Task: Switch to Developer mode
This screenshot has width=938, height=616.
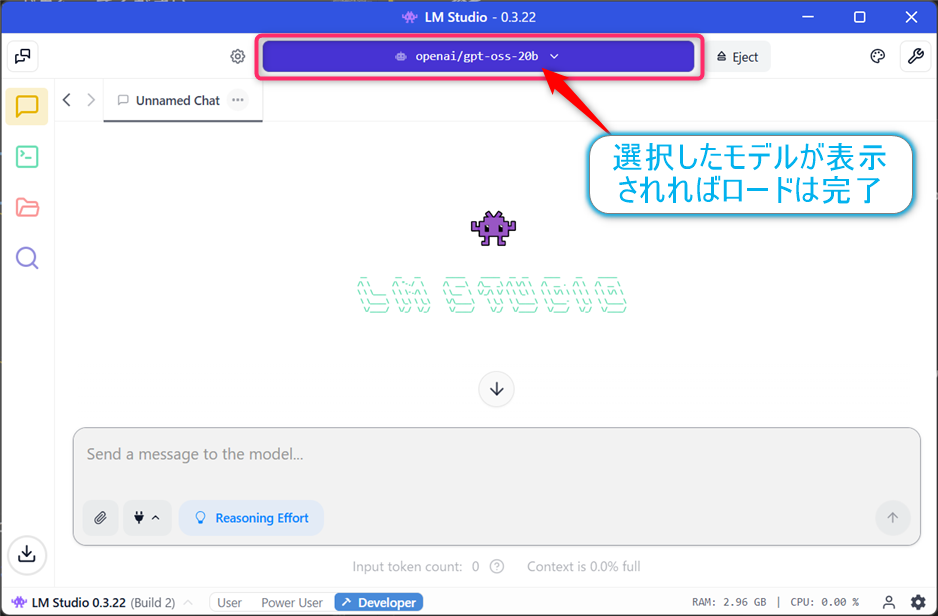Action: click(x=379, y=602)
